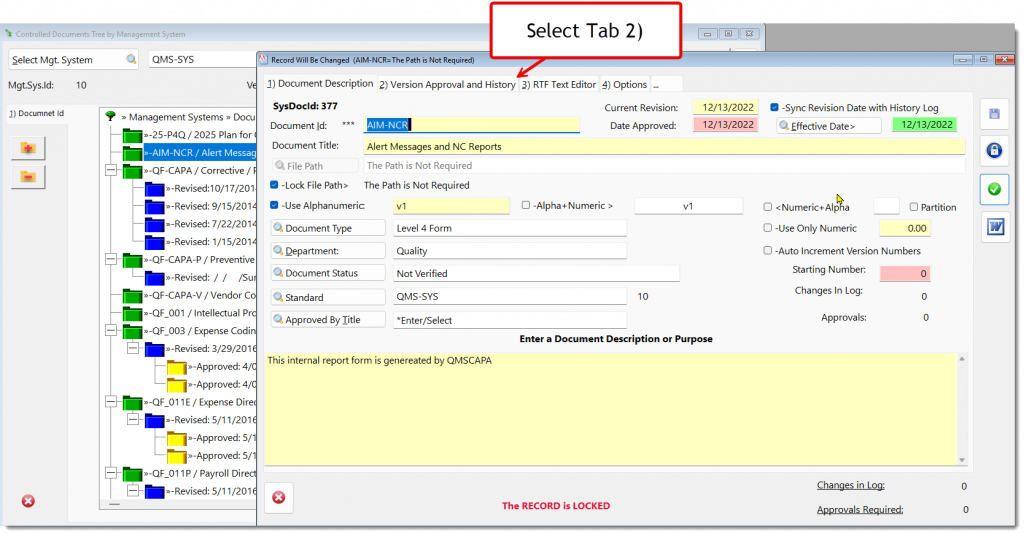1024x535 pixels.
Task: Select AIM-NCR / Alert Messages tree row
Action: coord(202,153)
